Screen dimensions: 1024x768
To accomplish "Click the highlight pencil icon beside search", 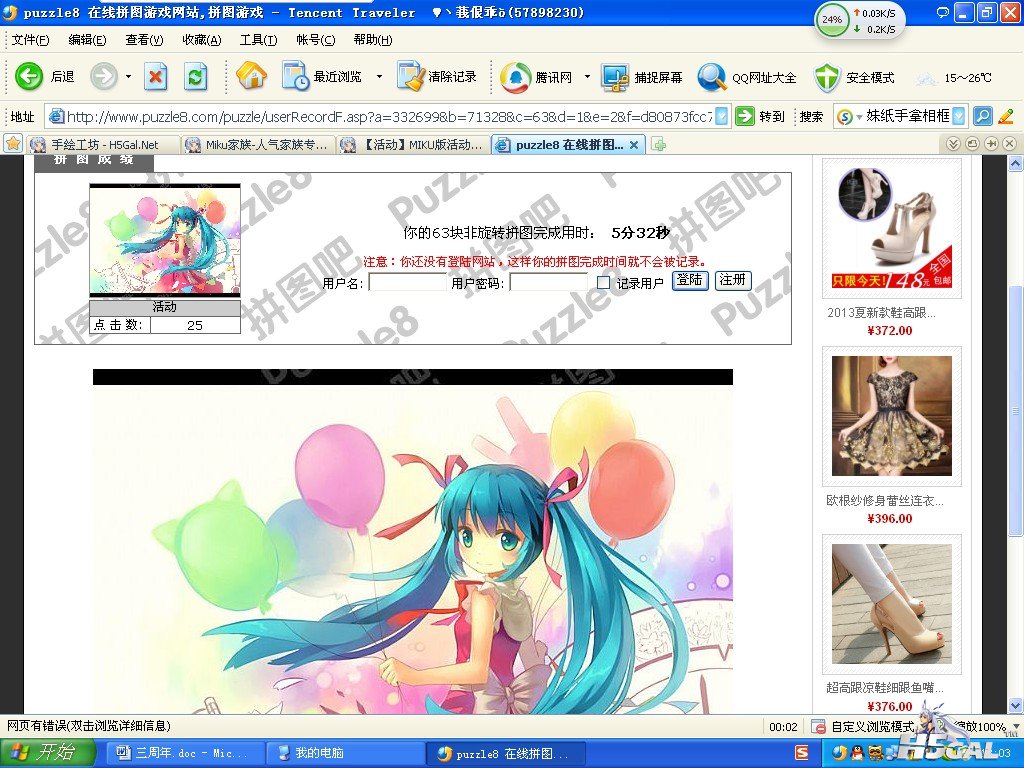I will tap(1006, 116).
